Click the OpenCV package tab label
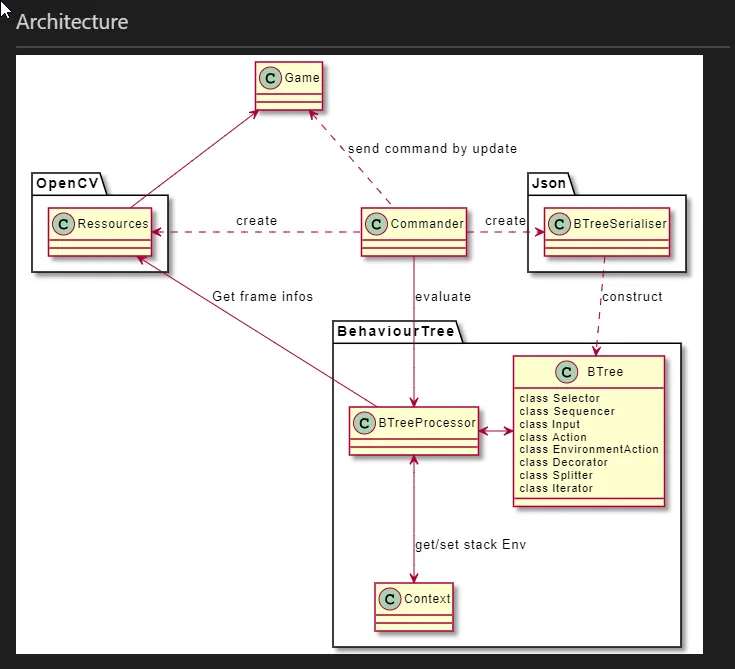This screenshot has height=669, width=735. point(68,183)
